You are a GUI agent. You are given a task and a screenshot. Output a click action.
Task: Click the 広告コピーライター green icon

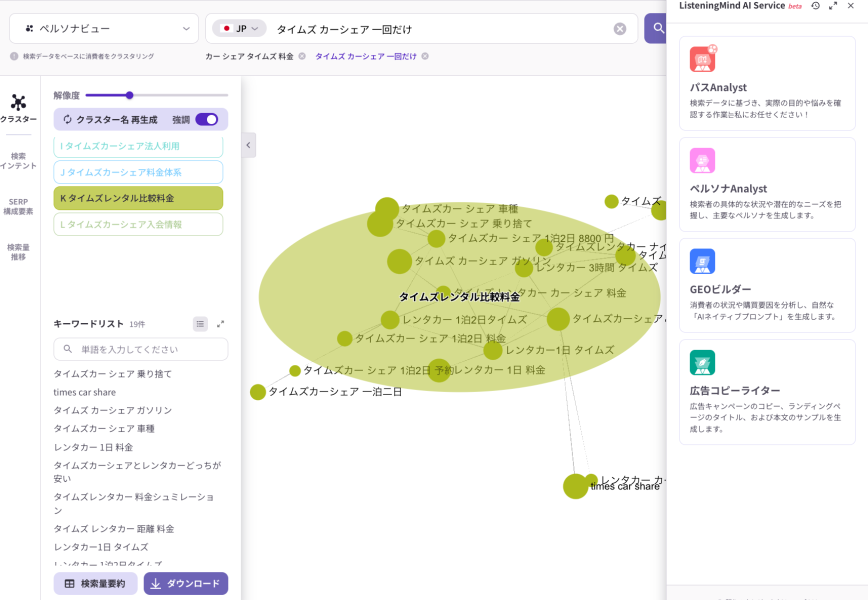(702, 363)
